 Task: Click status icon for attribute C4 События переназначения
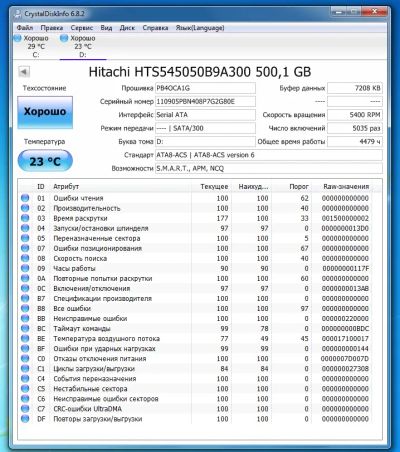pyautogui.click(x=25, y=379)
